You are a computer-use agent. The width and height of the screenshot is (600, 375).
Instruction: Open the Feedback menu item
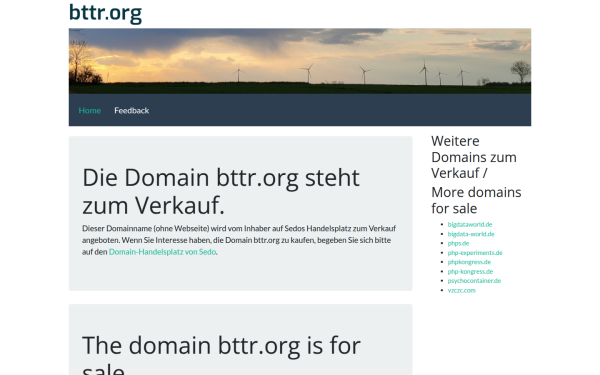click(x=132, y=111)
